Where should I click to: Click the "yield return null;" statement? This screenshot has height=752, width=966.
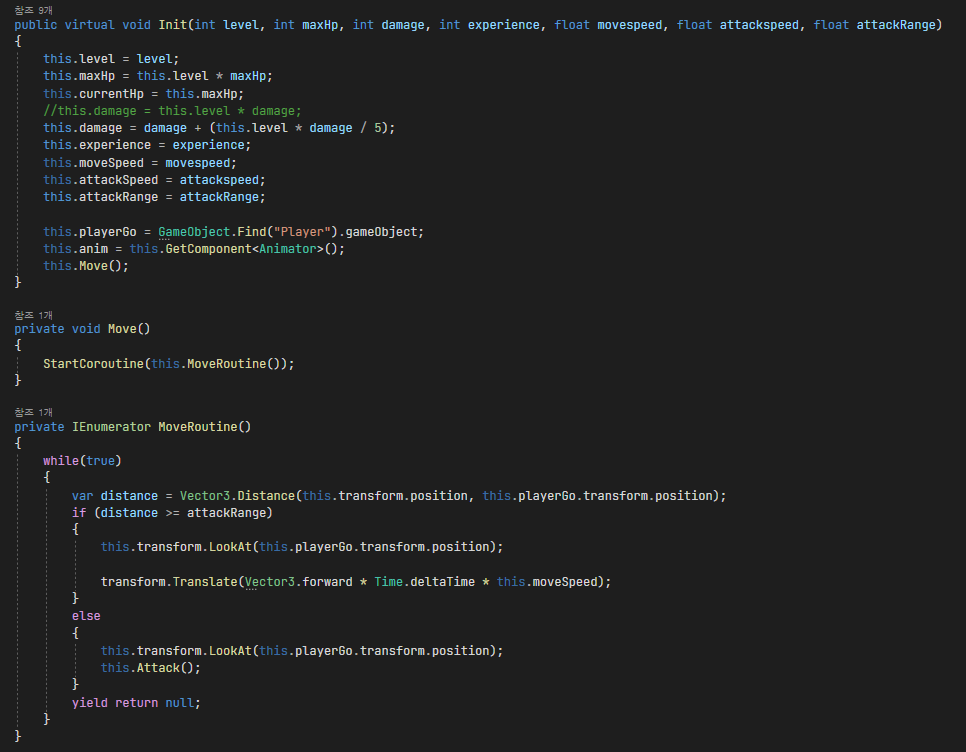coord(136,703)
